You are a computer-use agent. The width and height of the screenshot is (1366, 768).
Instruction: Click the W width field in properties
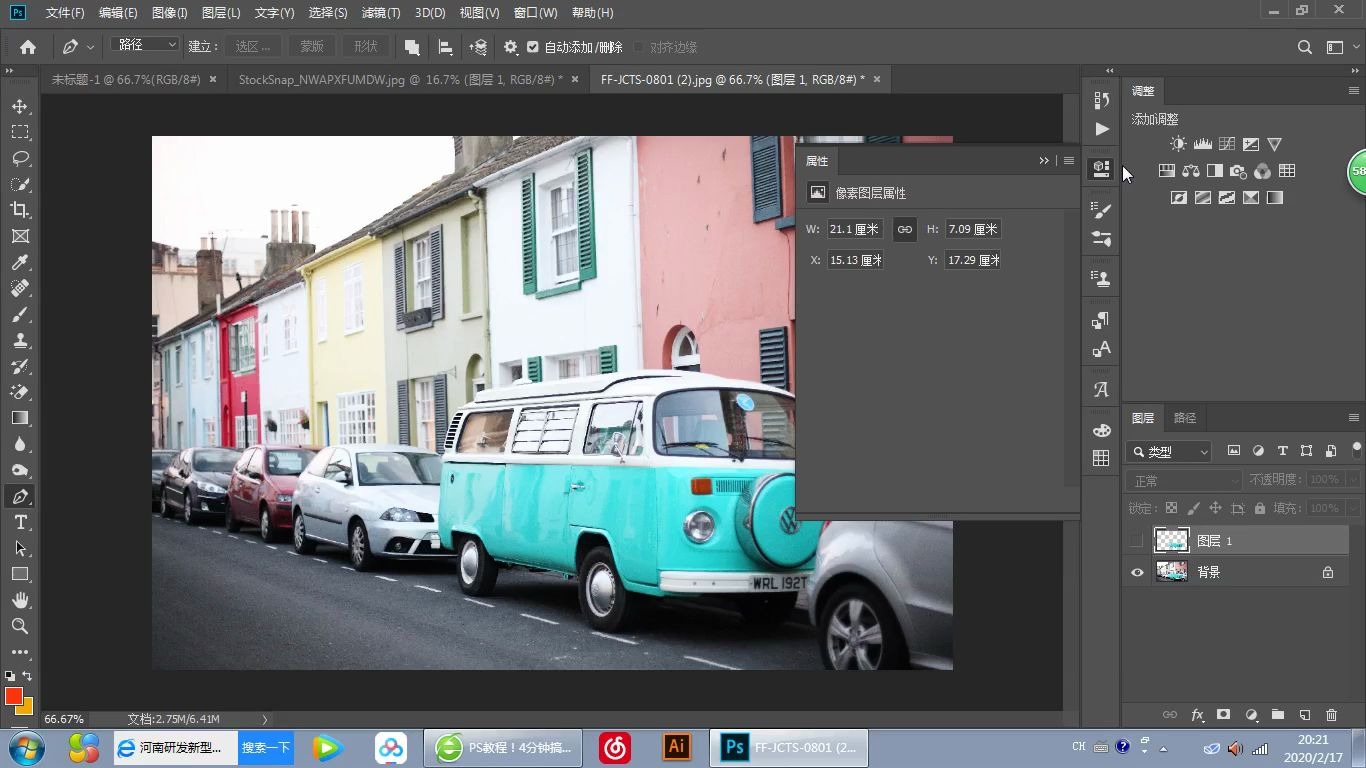coord(854,229)
